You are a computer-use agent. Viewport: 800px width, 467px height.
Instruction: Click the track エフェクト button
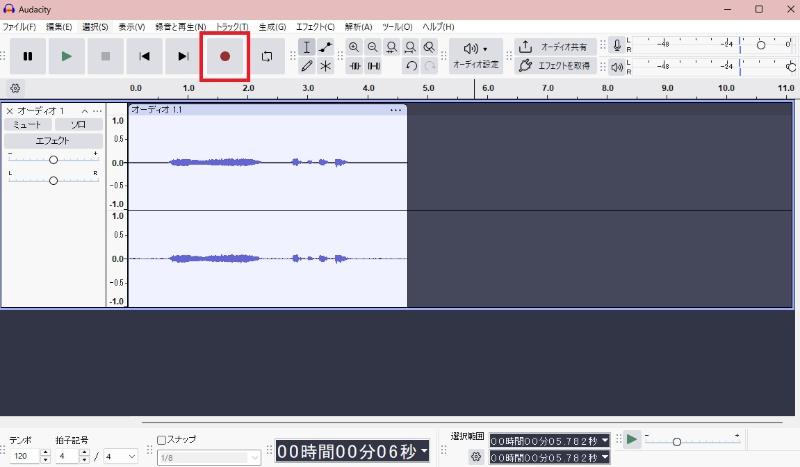point(53,141)
